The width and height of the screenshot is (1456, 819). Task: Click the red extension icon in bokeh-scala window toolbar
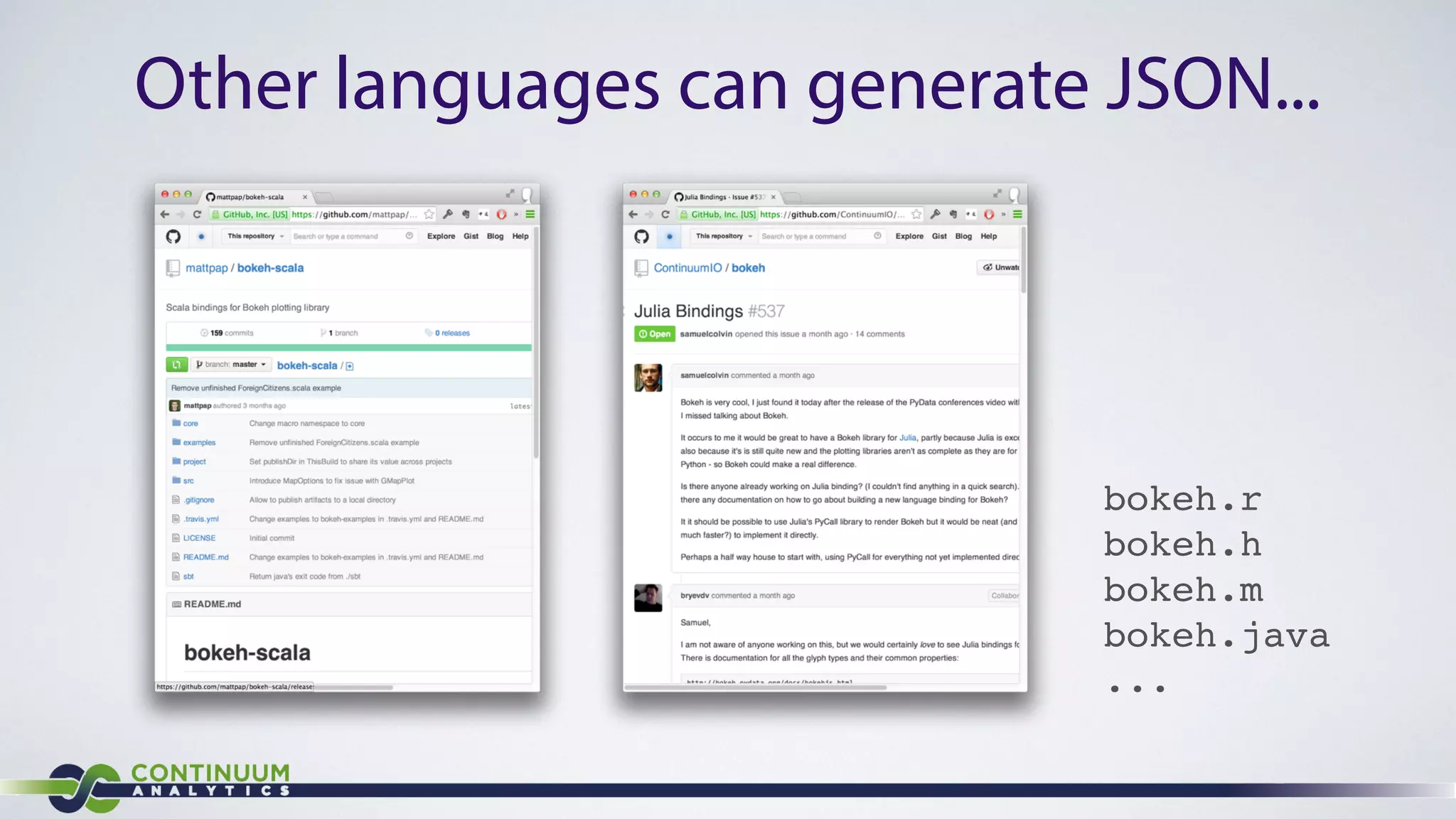(x=501, y=214)
